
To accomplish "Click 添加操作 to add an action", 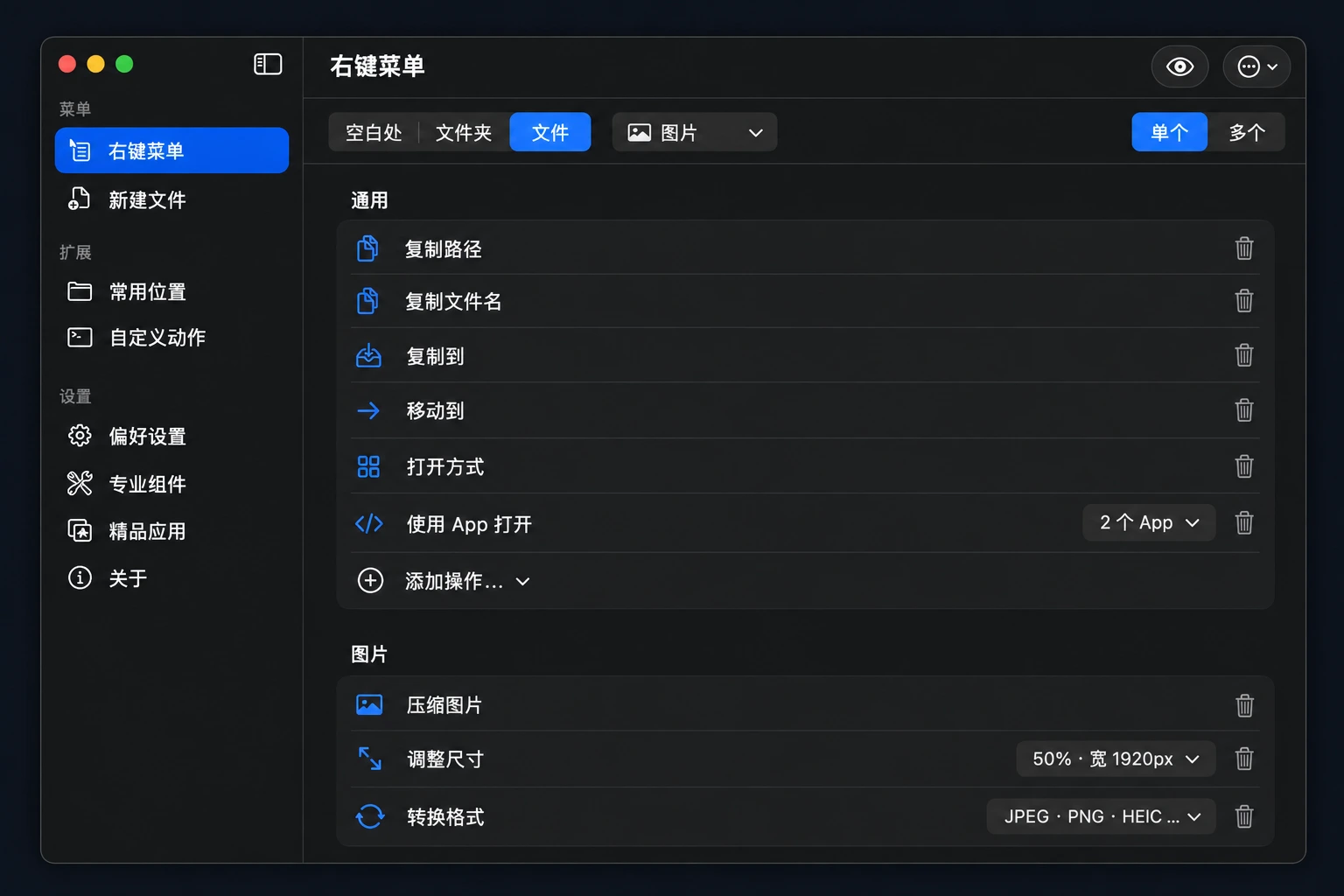I will click(x=444, y=581).
